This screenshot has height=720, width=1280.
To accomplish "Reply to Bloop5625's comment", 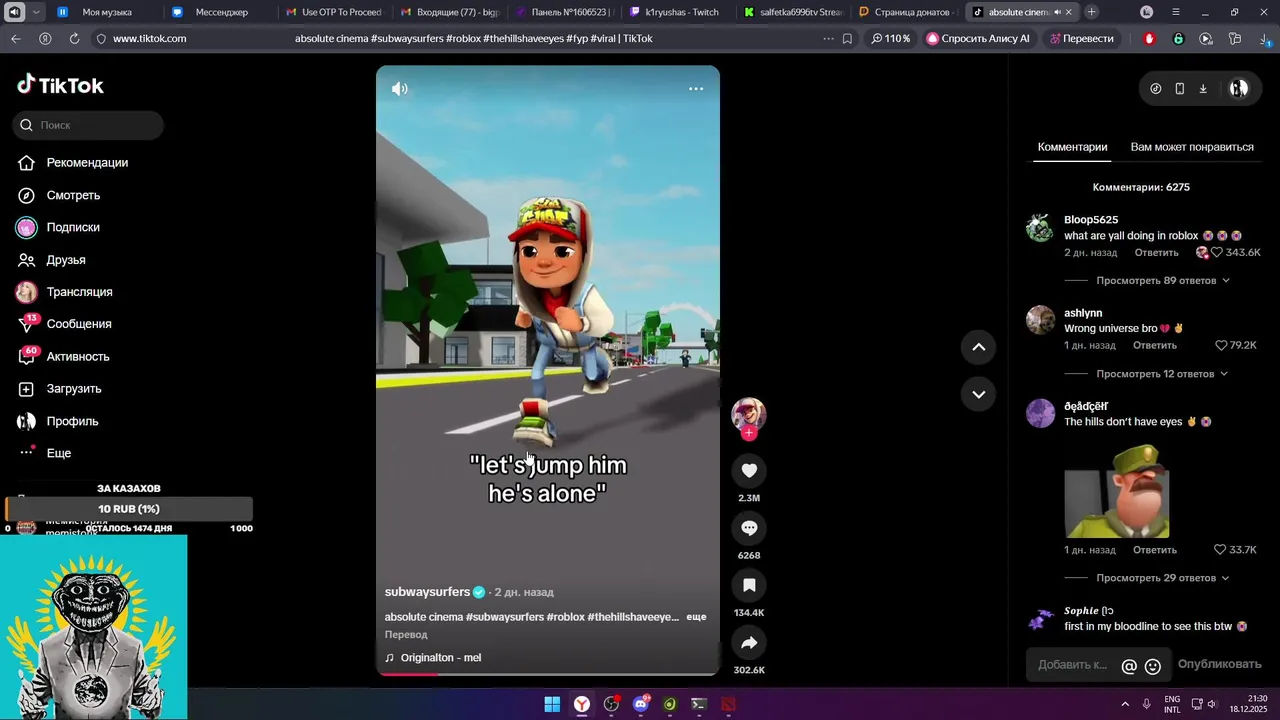I will (x=1156, y=253).
